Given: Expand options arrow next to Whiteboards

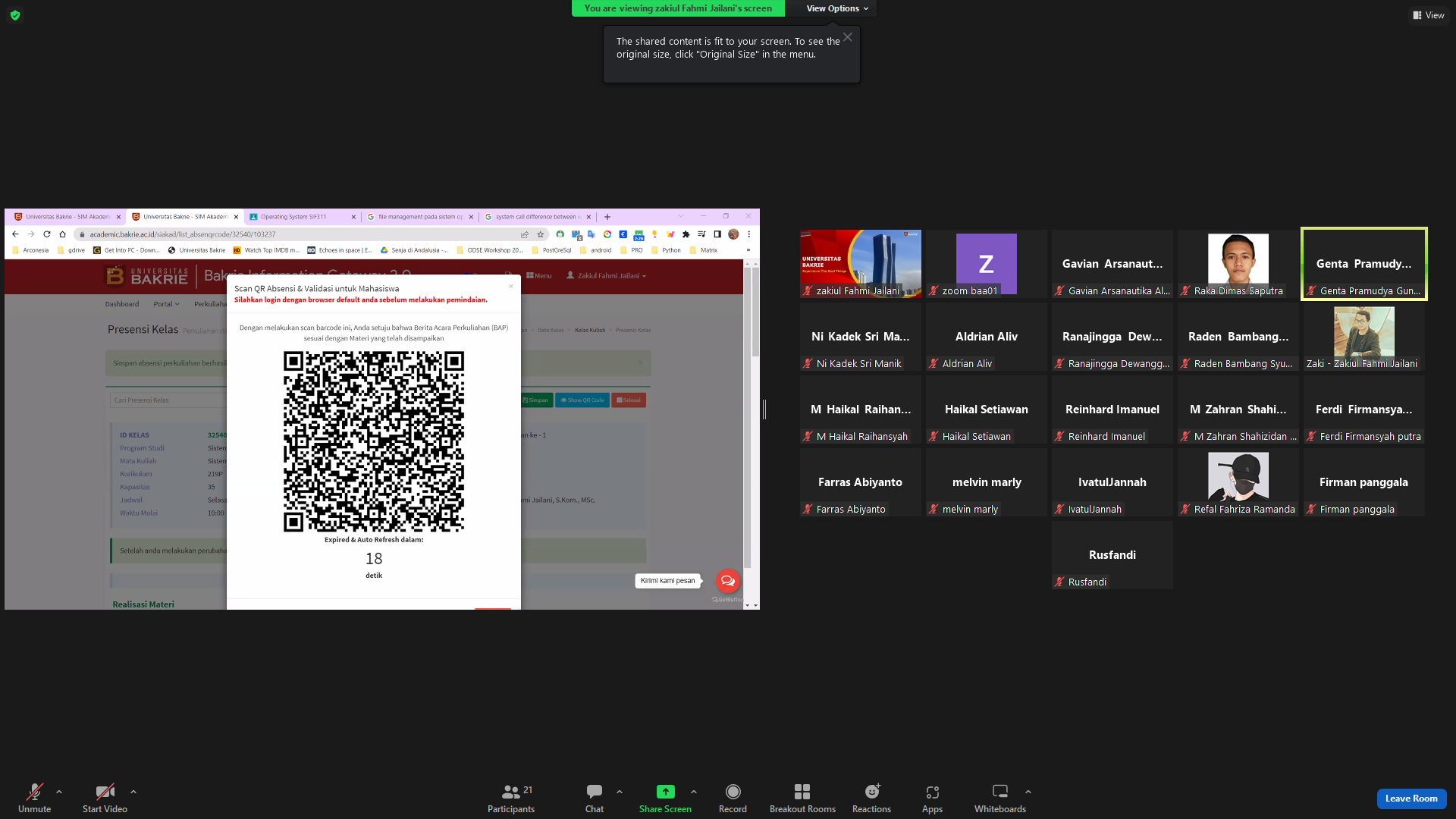Looking at the screenshot, I should [1028, 792].
